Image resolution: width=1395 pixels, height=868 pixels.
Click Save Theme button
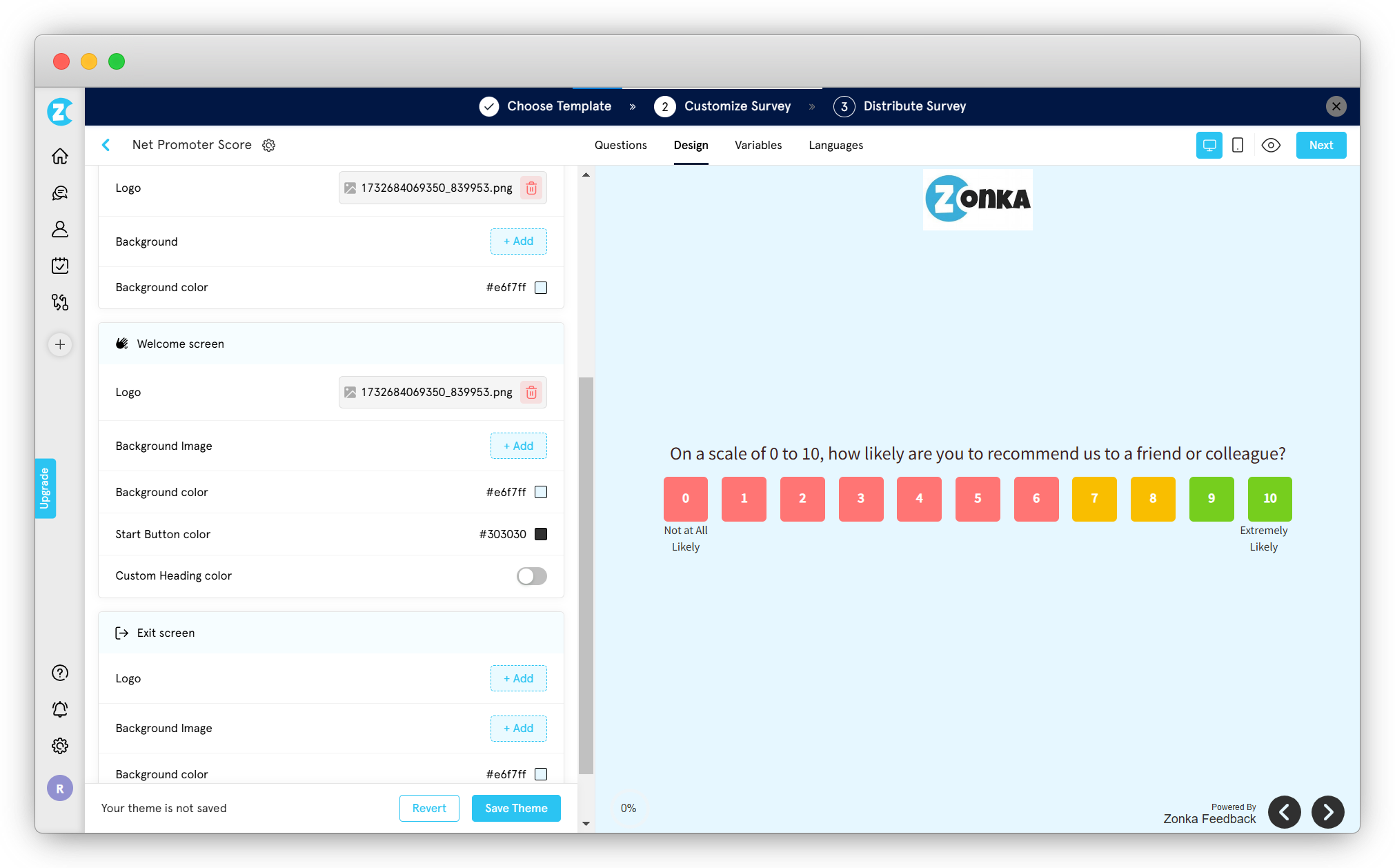click(x=516, y=808)
